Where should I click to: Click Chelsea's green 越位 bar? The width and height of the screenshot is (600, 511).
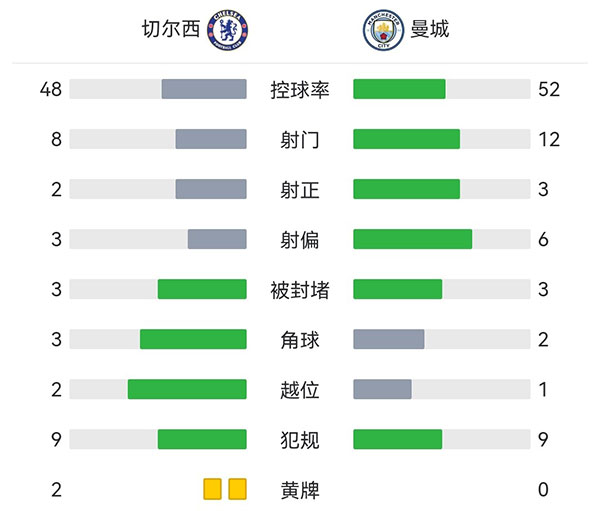click(187, 389)
